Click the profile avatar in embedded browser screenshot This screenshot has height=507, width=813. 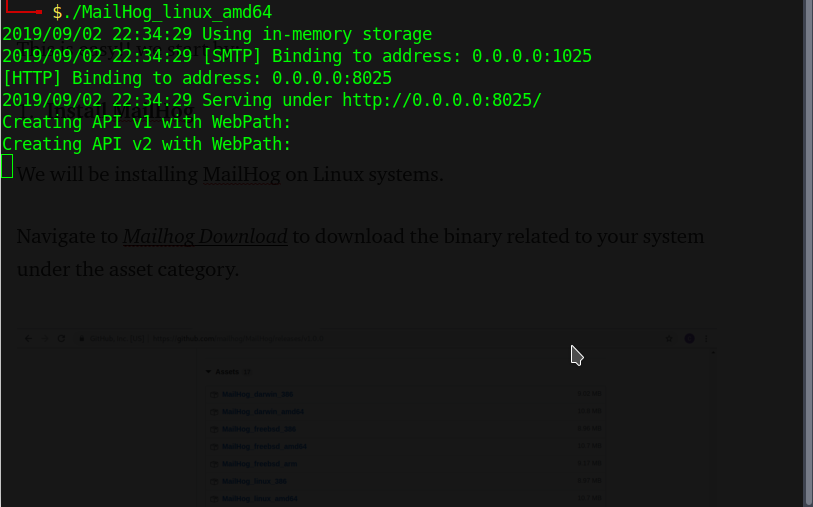tap(689, 339)
